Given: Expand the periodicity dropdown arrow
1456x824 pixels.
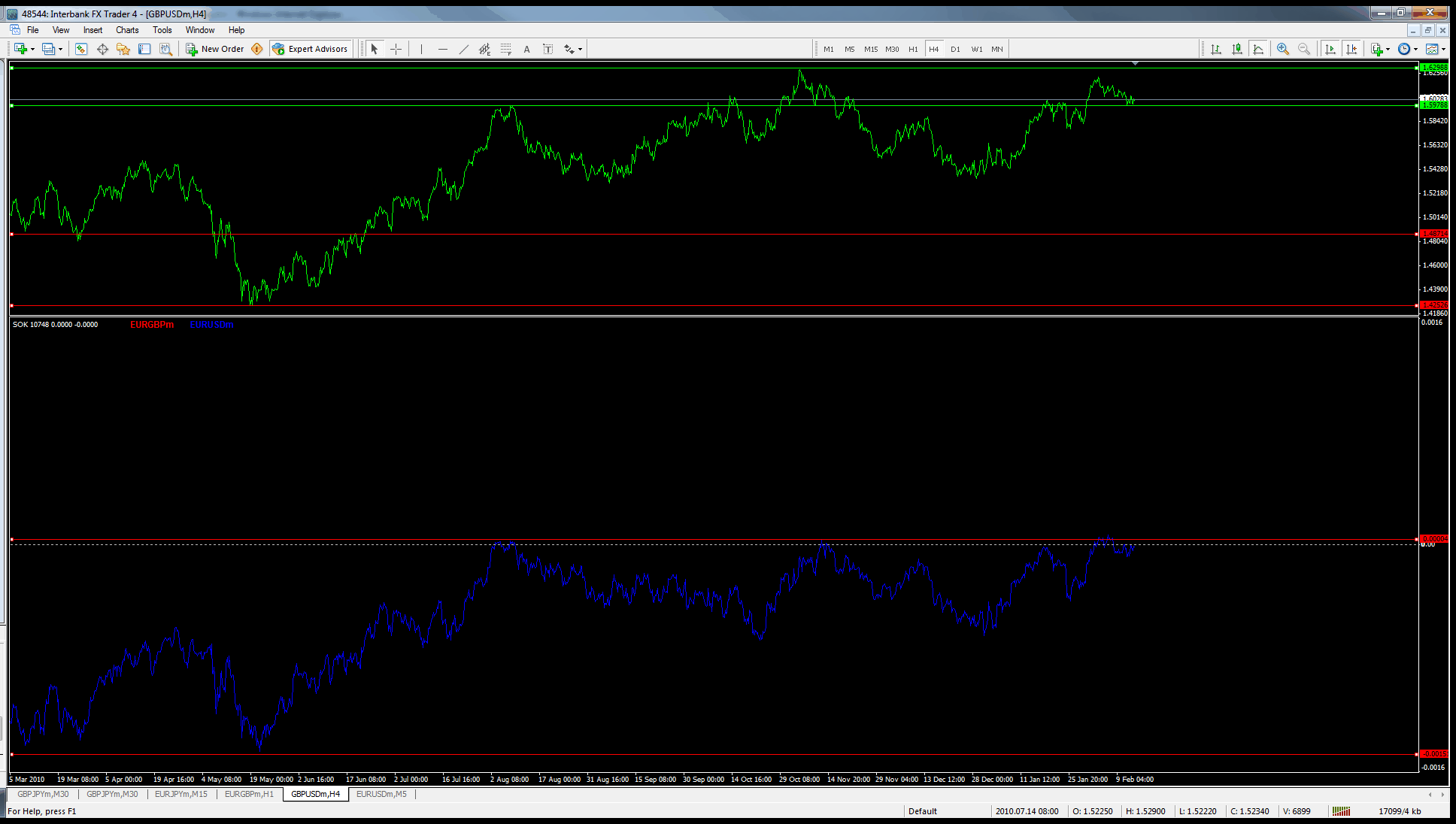Looking at the screenshot, I should pyautogui.click(x=1415, y=50).
